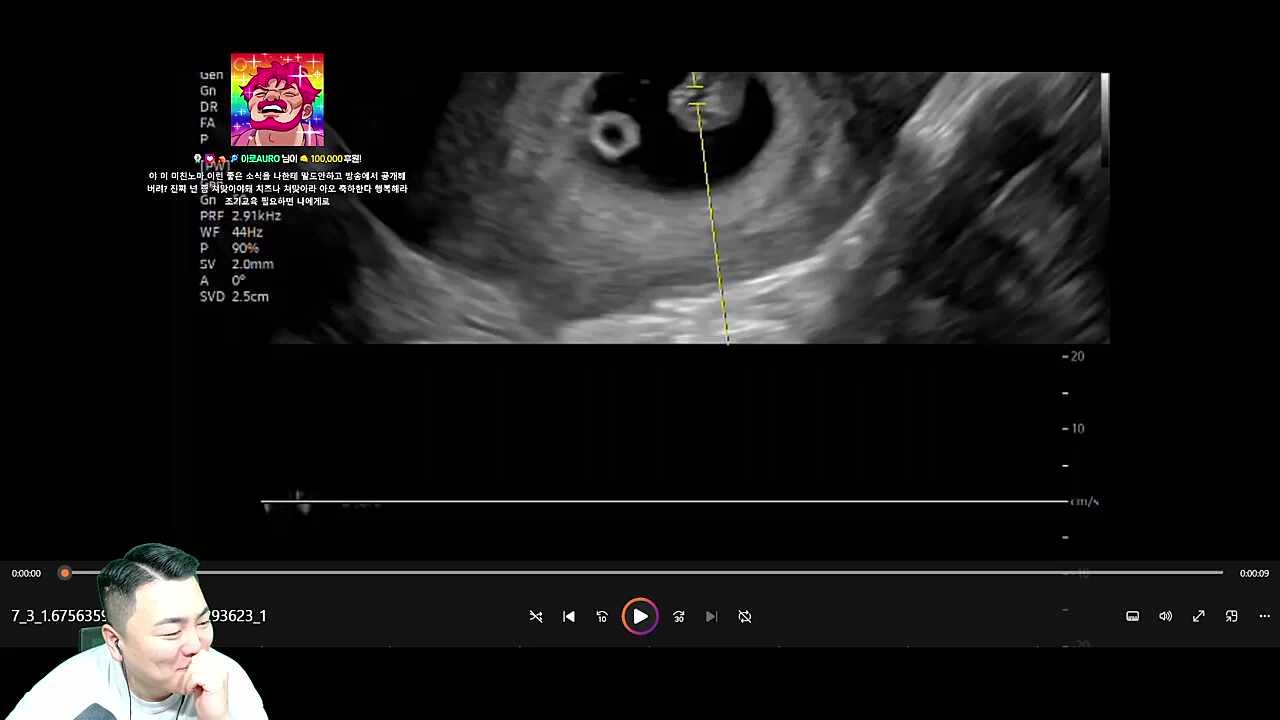1280x720 pixels.
Task: Skip back 10 seconds
Action: [602, 617]
